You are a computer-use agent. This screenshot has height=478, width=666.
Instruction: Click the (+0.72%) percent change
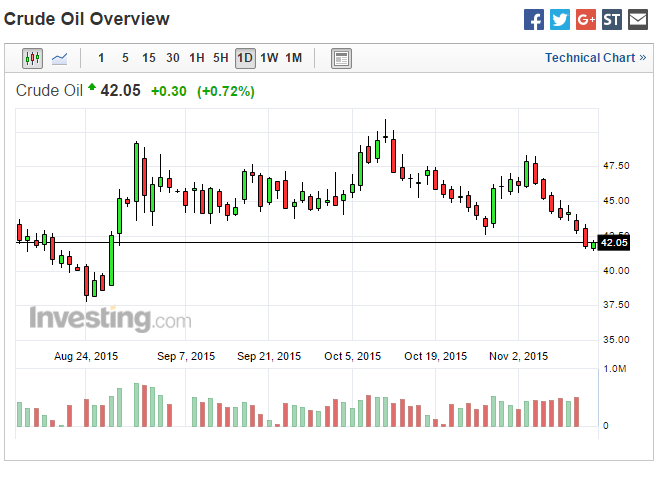coord(226,91)
